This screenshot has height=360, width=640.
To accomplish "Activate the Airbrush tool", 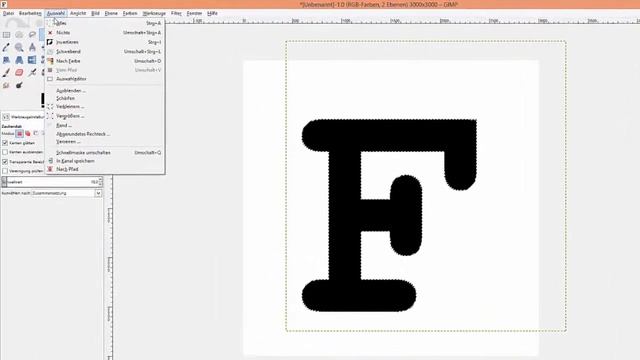I will coord(32,73).
